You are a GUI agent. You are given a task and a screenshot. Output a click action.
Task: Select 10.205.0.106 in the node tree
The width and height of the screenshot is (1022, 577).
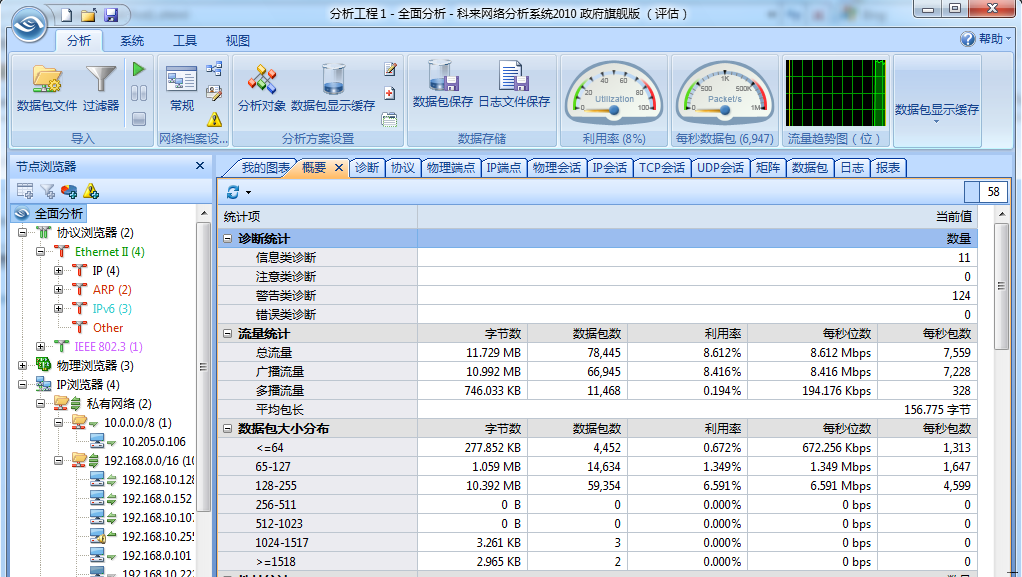[x=153, y=442]
